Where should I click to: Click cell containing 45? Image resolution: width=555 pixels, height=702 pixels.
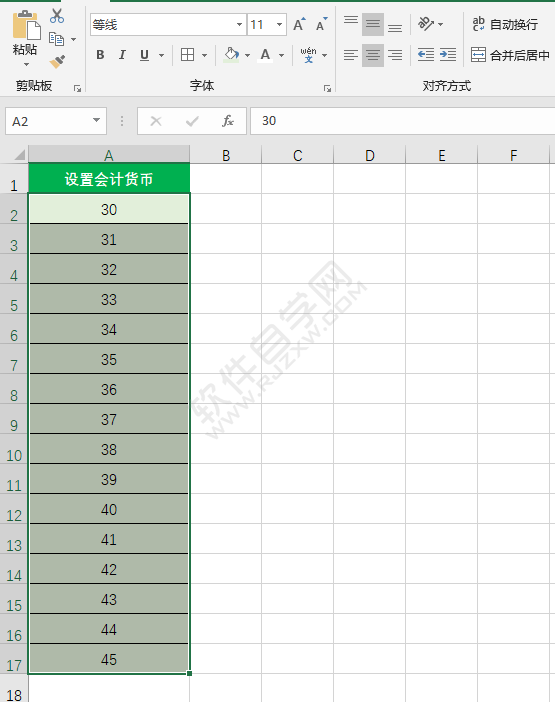(109, 659)
